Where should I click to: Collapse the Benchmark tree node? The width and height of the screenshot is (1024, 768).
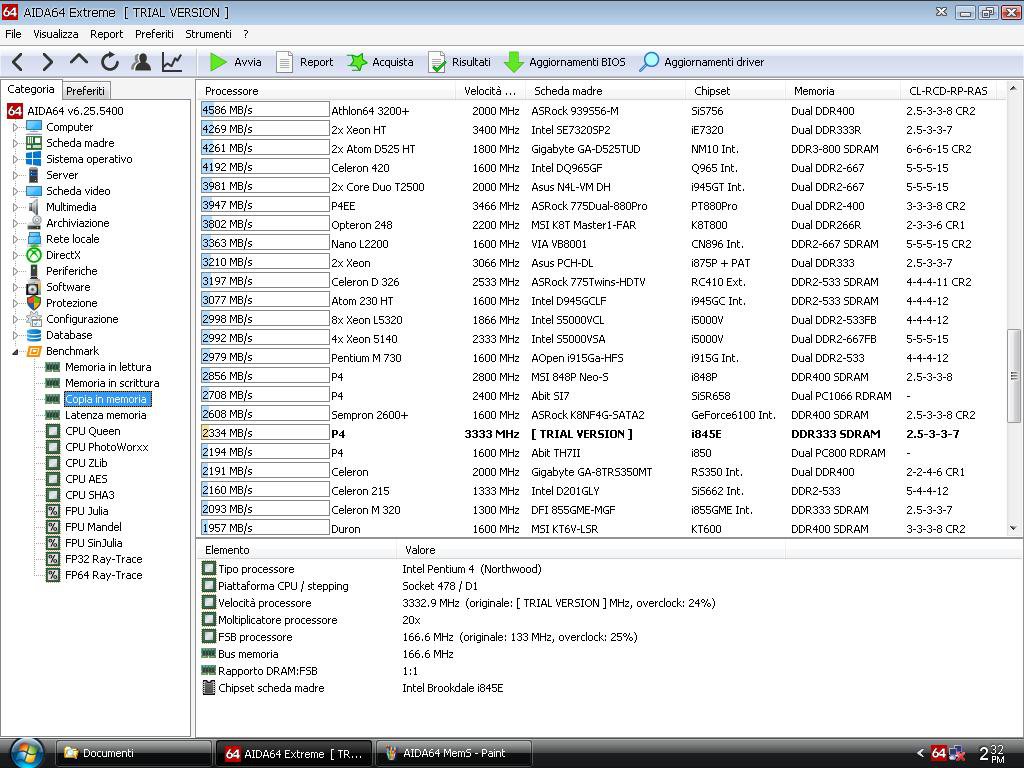pyautogui.click(x=15, y=351)
